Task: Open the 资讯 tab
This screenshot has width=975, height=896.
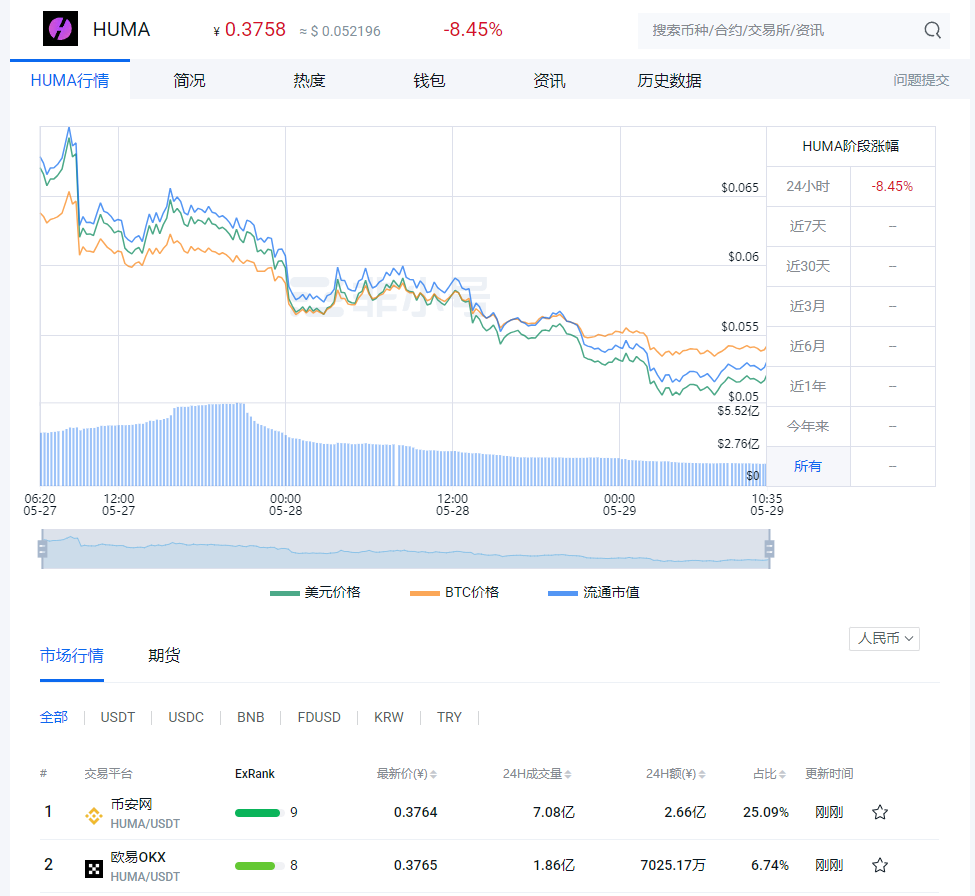Action: [x=549, y=80]
